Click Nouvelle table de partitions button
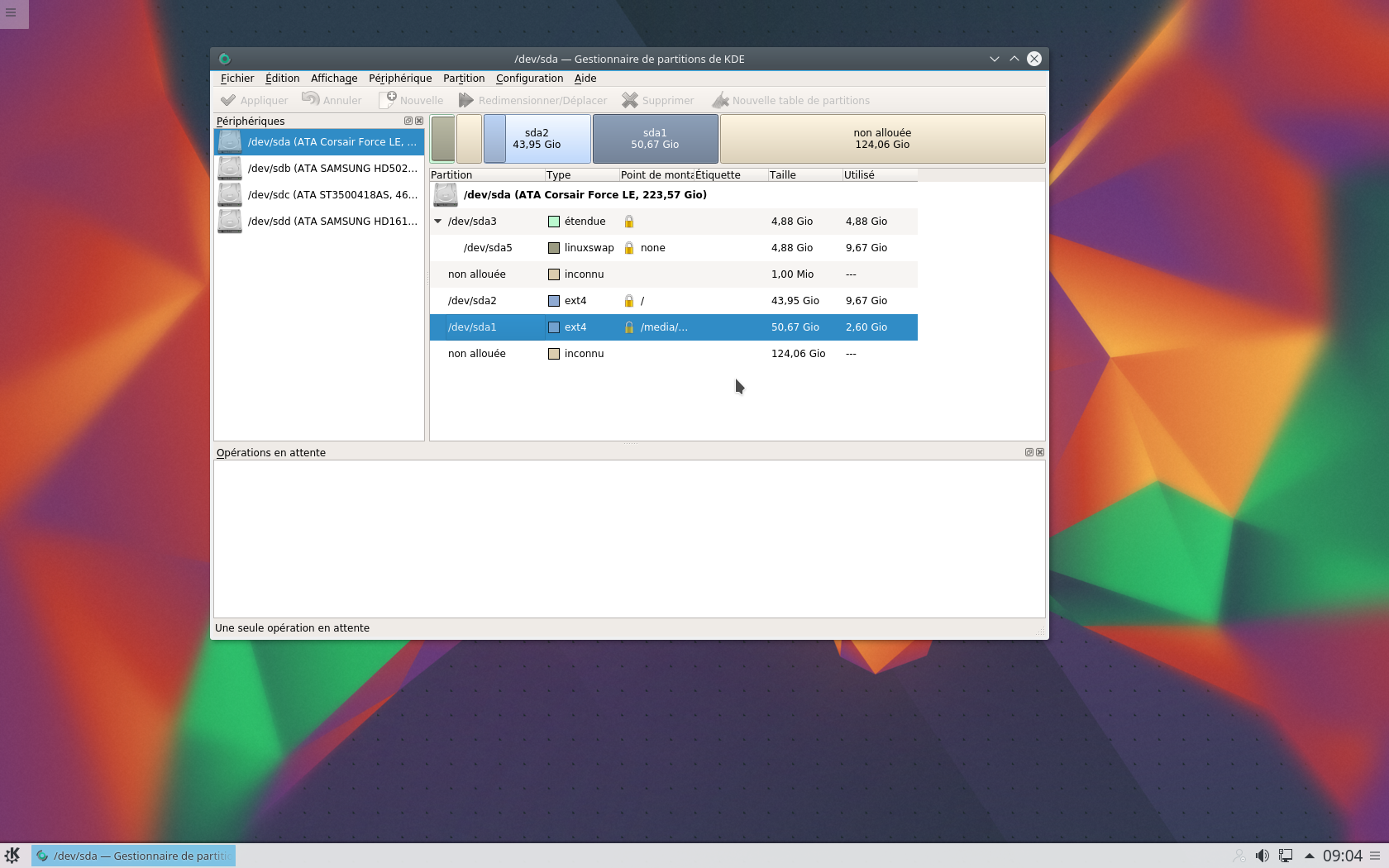Viewport: 1389px width, 868px height. click(791, 100)
